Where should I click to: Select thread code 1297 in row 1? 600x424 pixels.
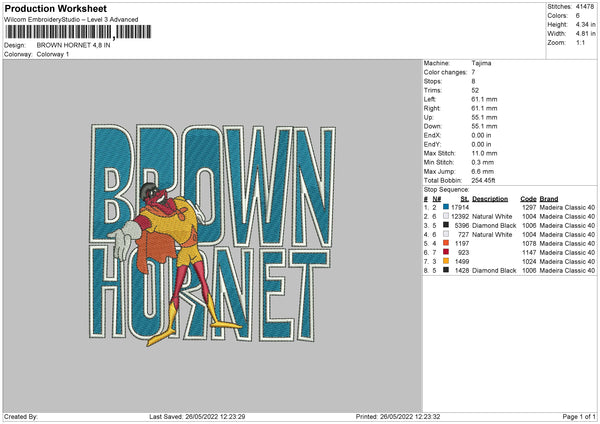(529, 207)
